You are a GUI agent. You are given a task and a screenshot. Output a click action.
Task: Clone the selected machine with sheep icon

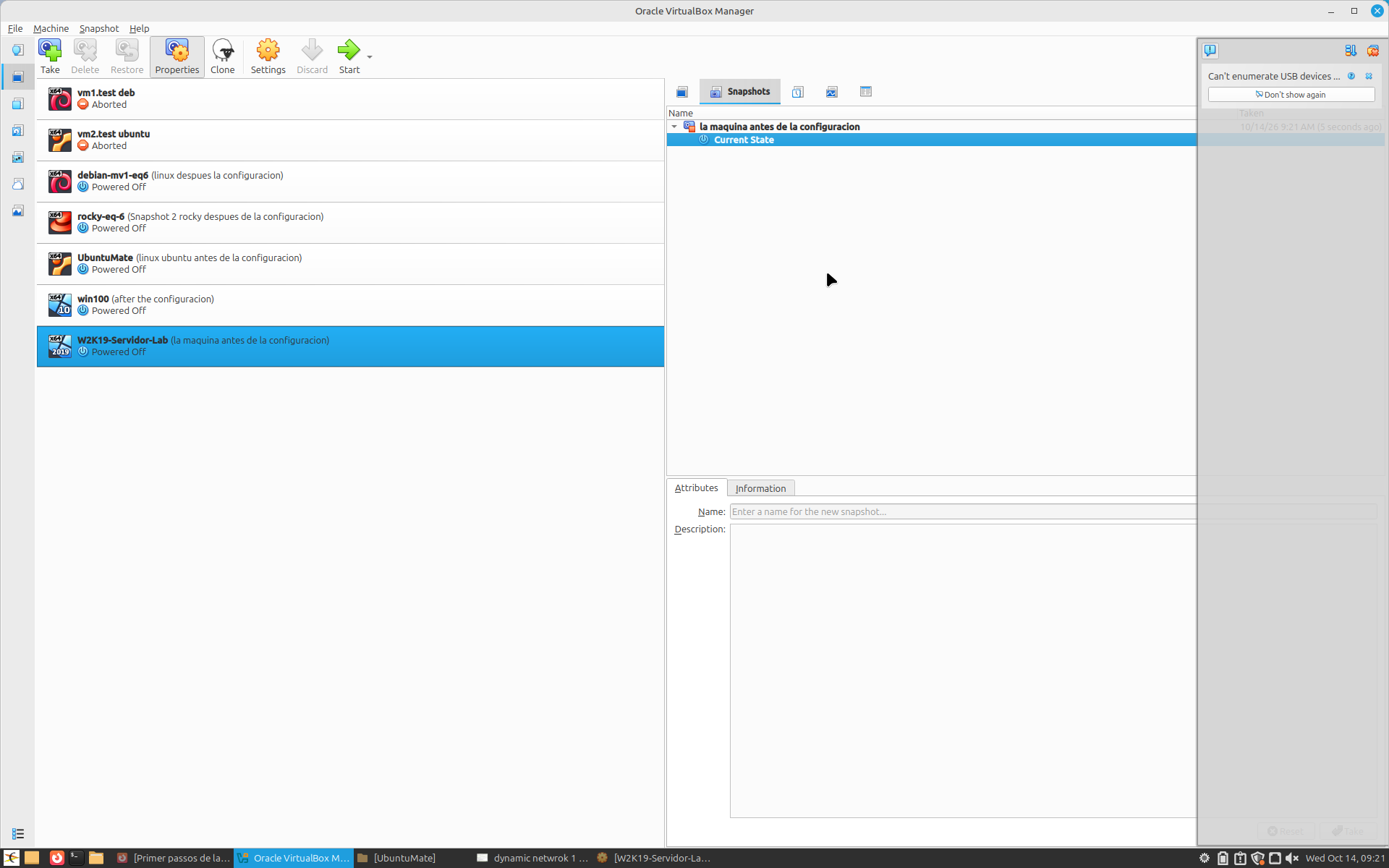(223, 56)
